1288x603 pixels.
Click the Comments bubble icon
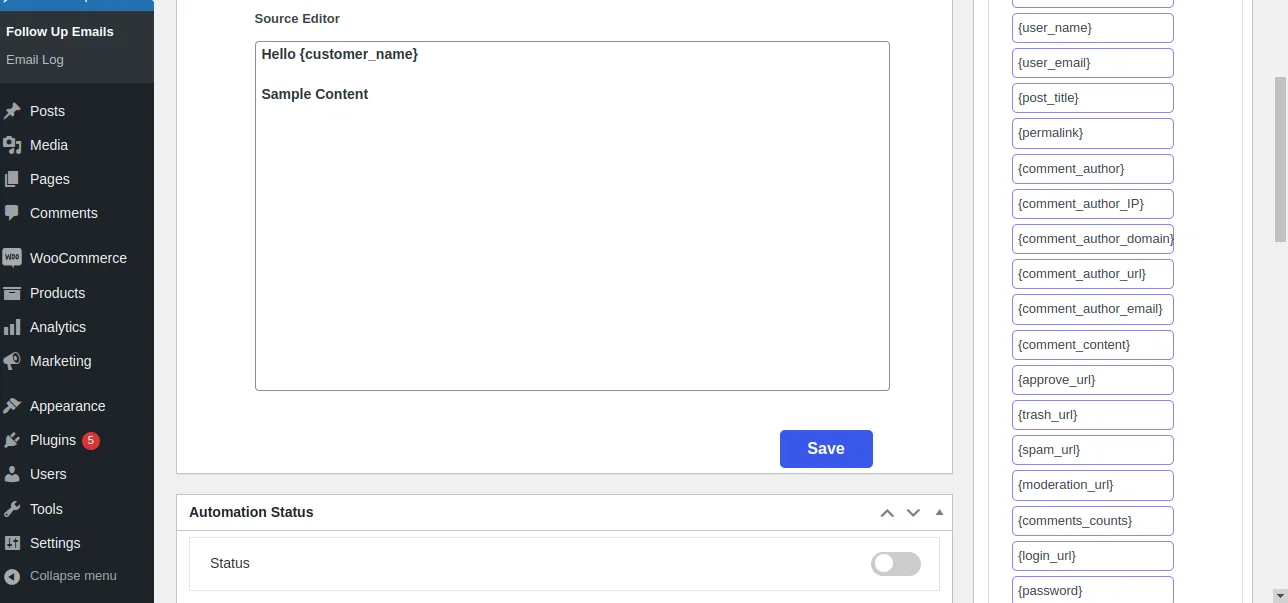click(x=12, y=213)
